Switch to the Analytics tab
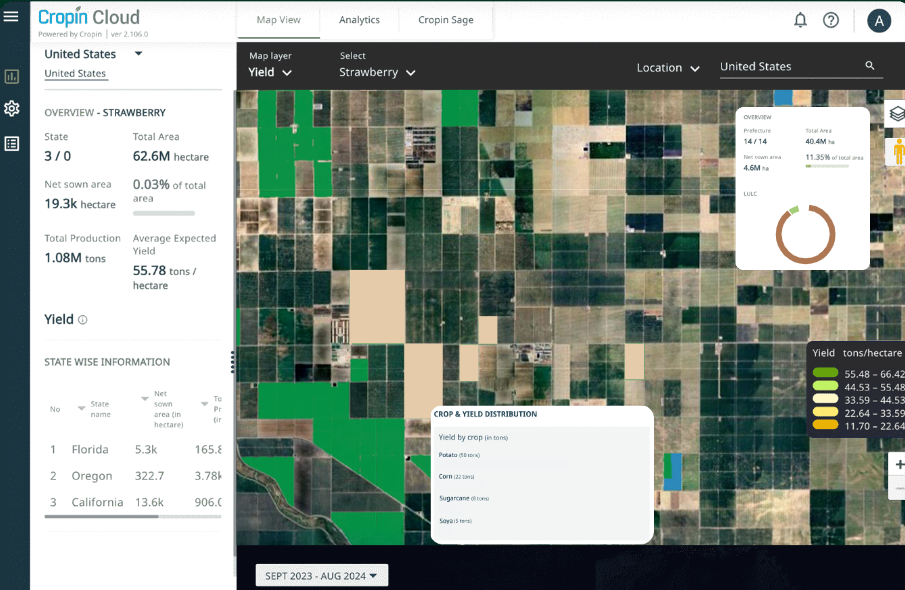The width and height of the screenshot is (905, 590). point(359,20)
